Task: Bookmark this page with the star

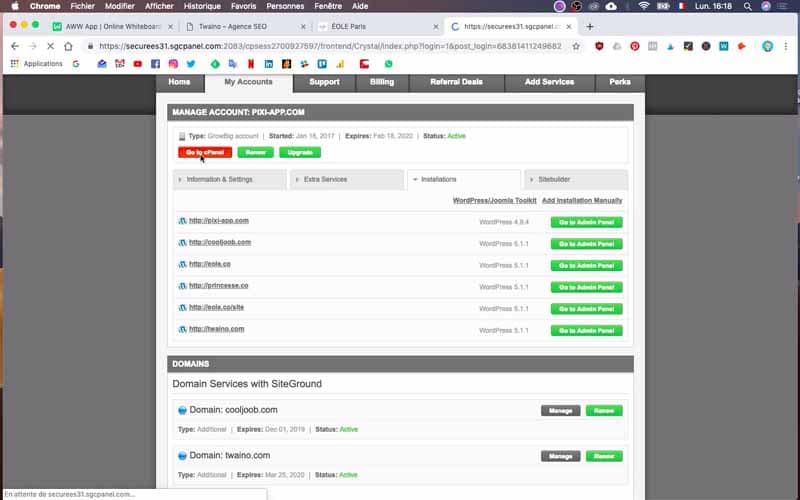Action: [576, 46]
